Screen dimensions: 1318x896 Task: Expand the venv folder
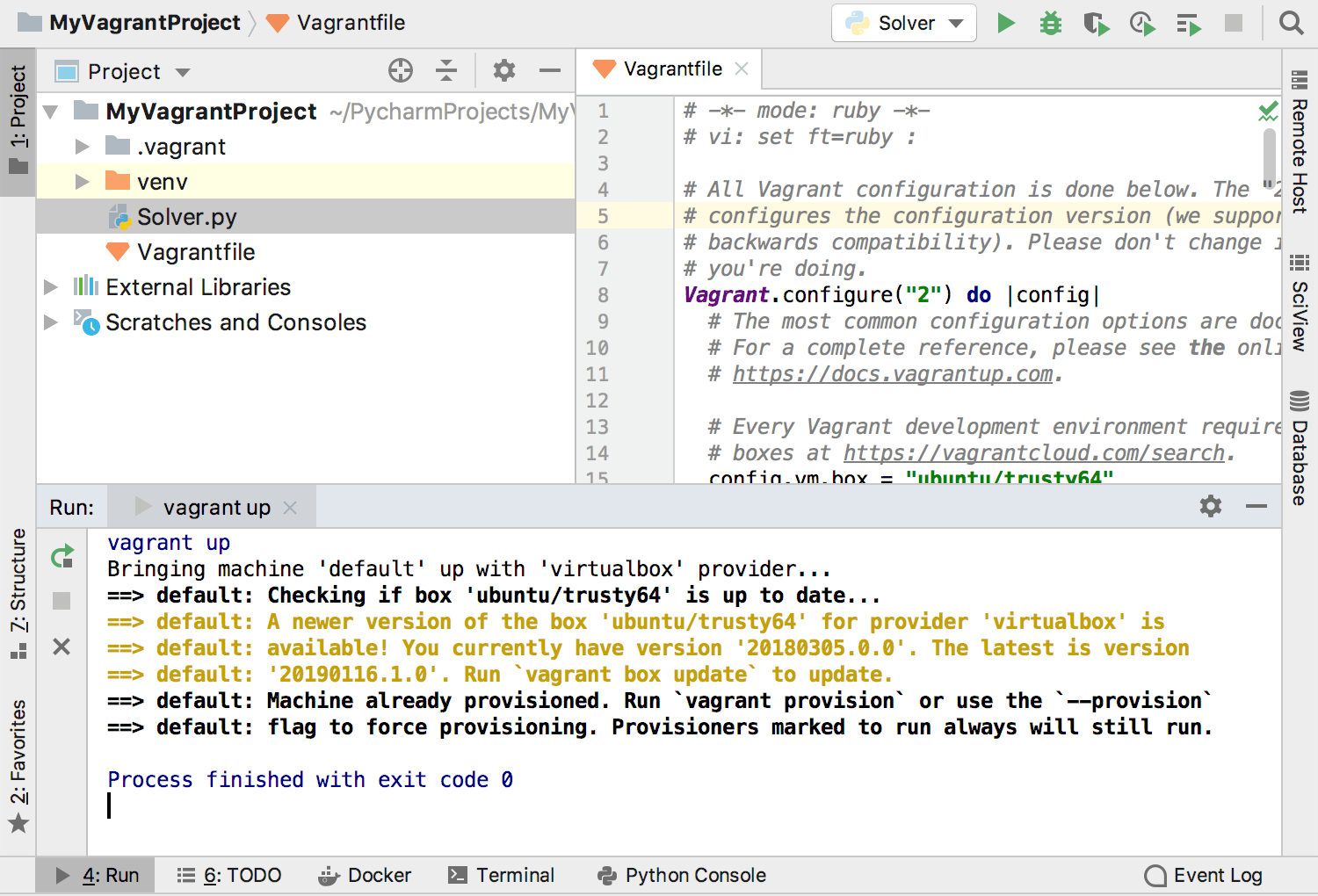pos(82,181)
